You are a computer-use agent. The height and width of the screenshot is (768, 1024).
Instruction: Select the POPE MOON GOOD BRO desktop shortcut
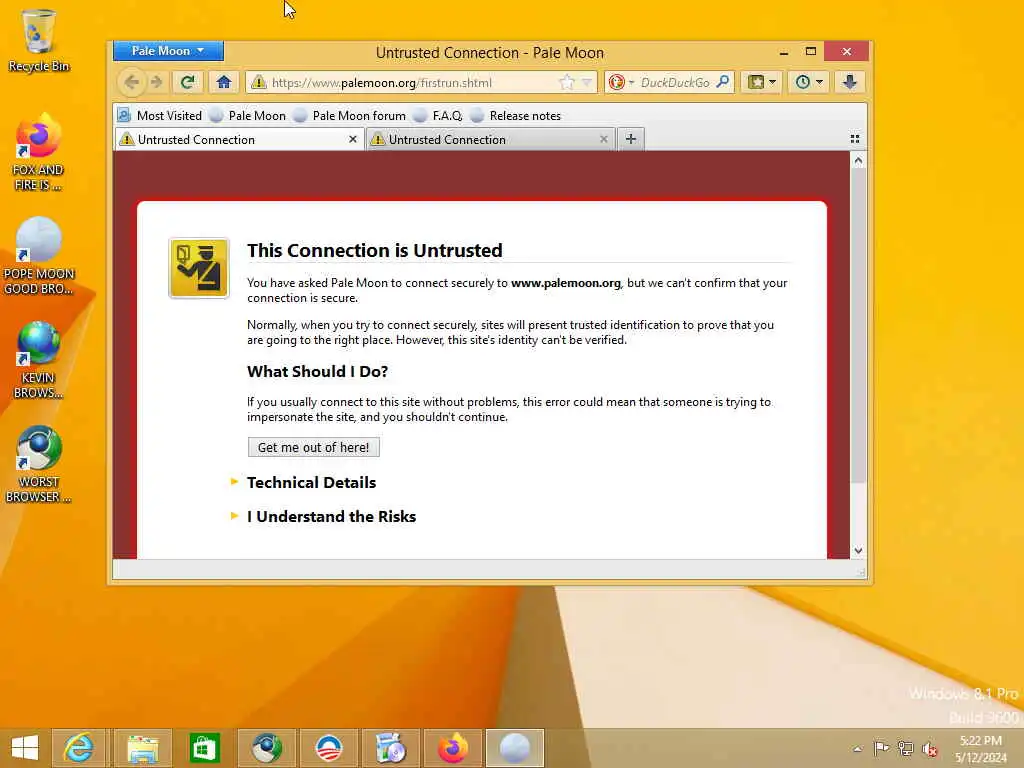tap(39, 257)
